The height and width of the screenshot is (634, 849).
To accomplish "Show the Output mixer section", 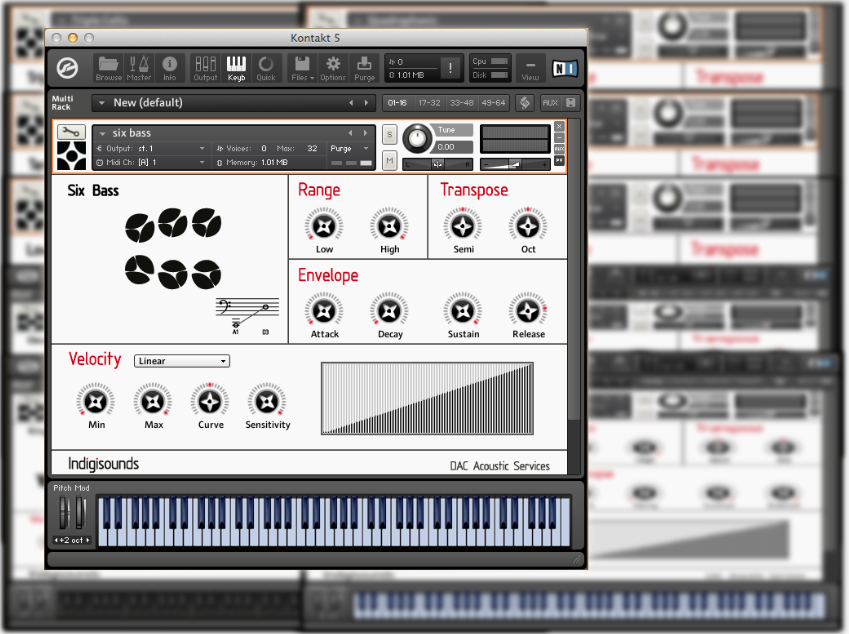I will (x=205, y=67).
